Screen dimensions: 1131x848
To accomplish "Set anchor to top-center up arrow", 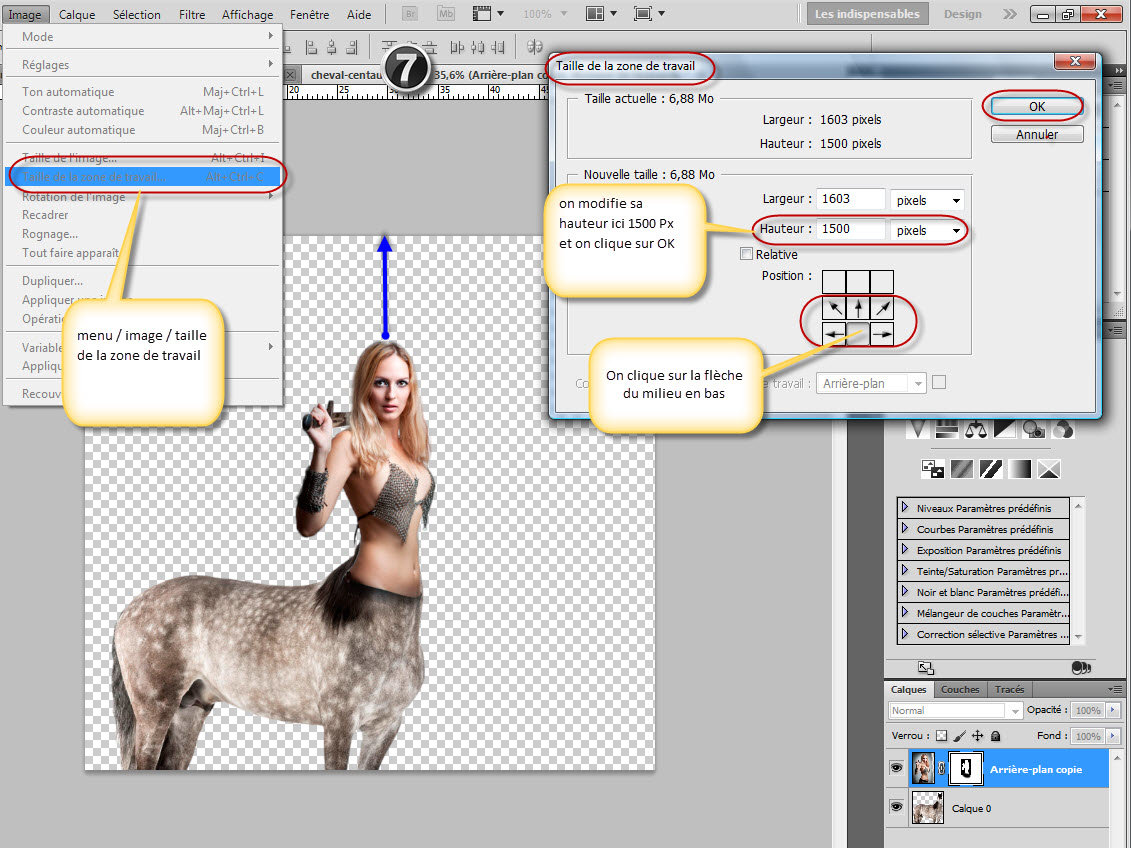I will point(858,308).
